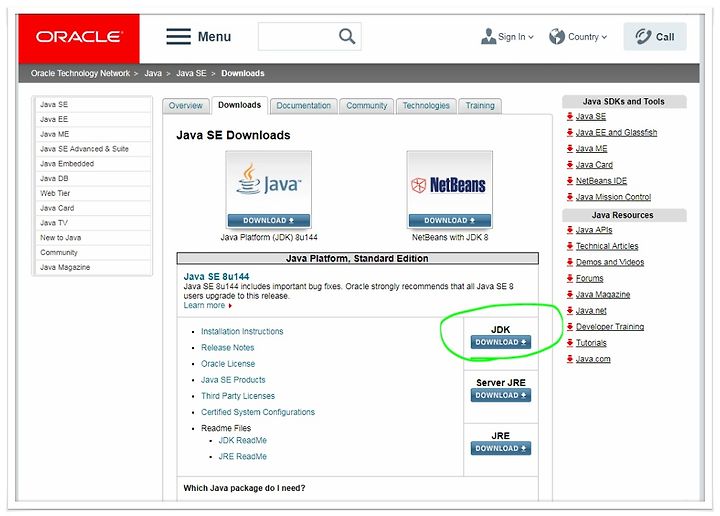Select Web Tier in left sidebar
Viewport: 720px width, 516px height.
click(93, 193)
